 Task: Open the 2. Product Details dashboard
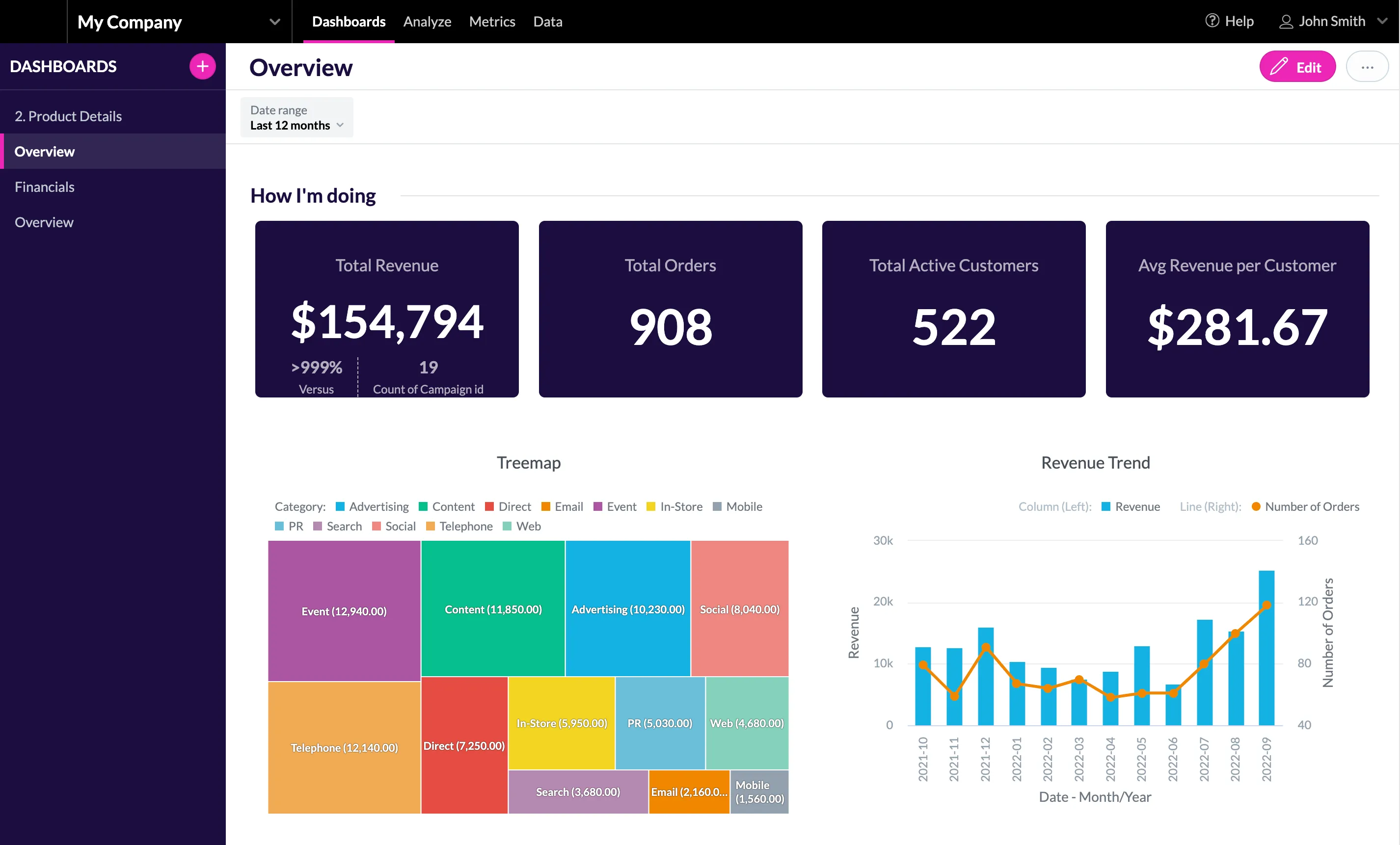click(68, 116)
